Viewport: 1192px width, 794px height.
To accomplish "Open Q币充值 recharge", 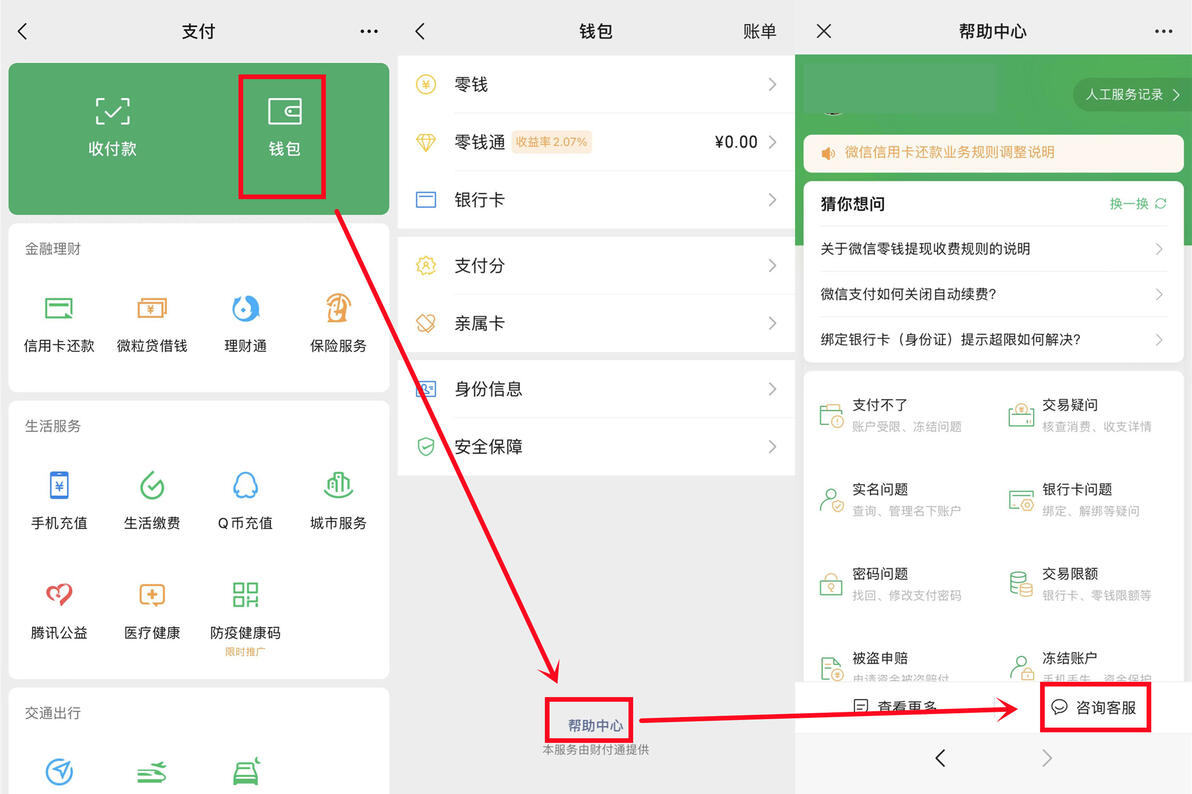I will 245,501.
